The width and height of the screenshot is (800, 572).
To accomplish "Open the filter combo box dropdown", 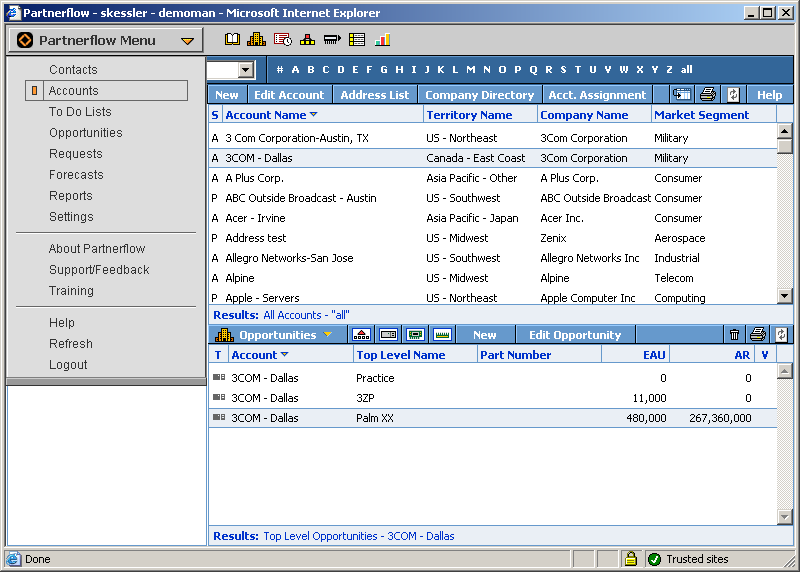I will click(246, 69).
